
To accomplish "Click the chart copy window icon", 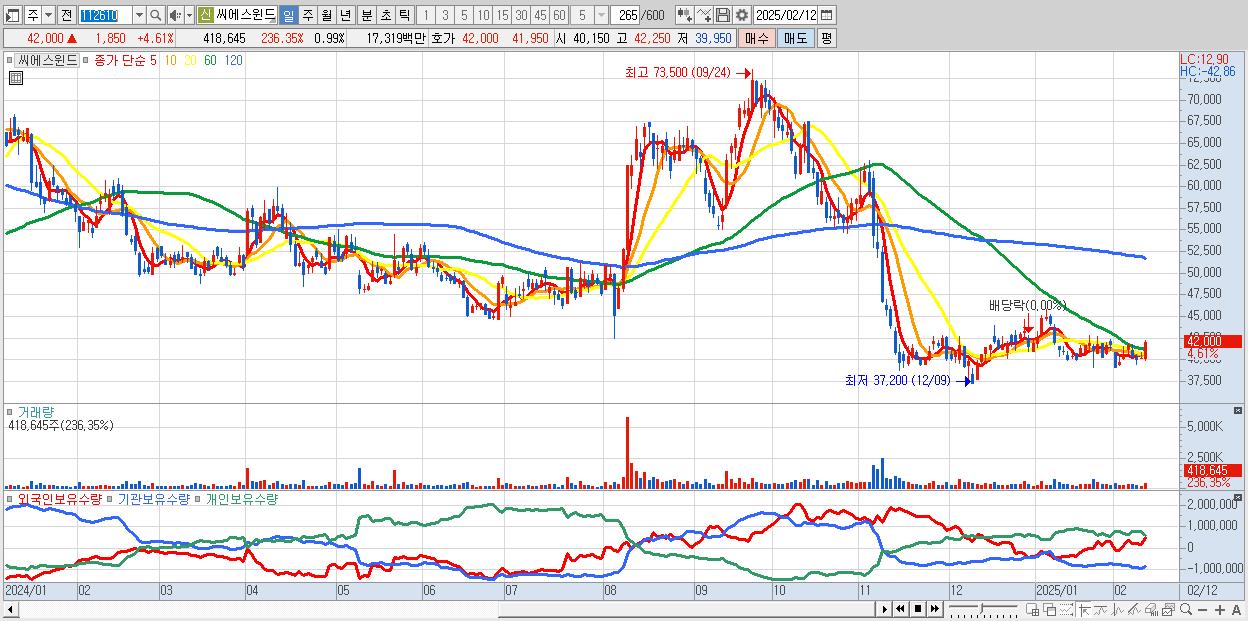I will coord(1168,609).
